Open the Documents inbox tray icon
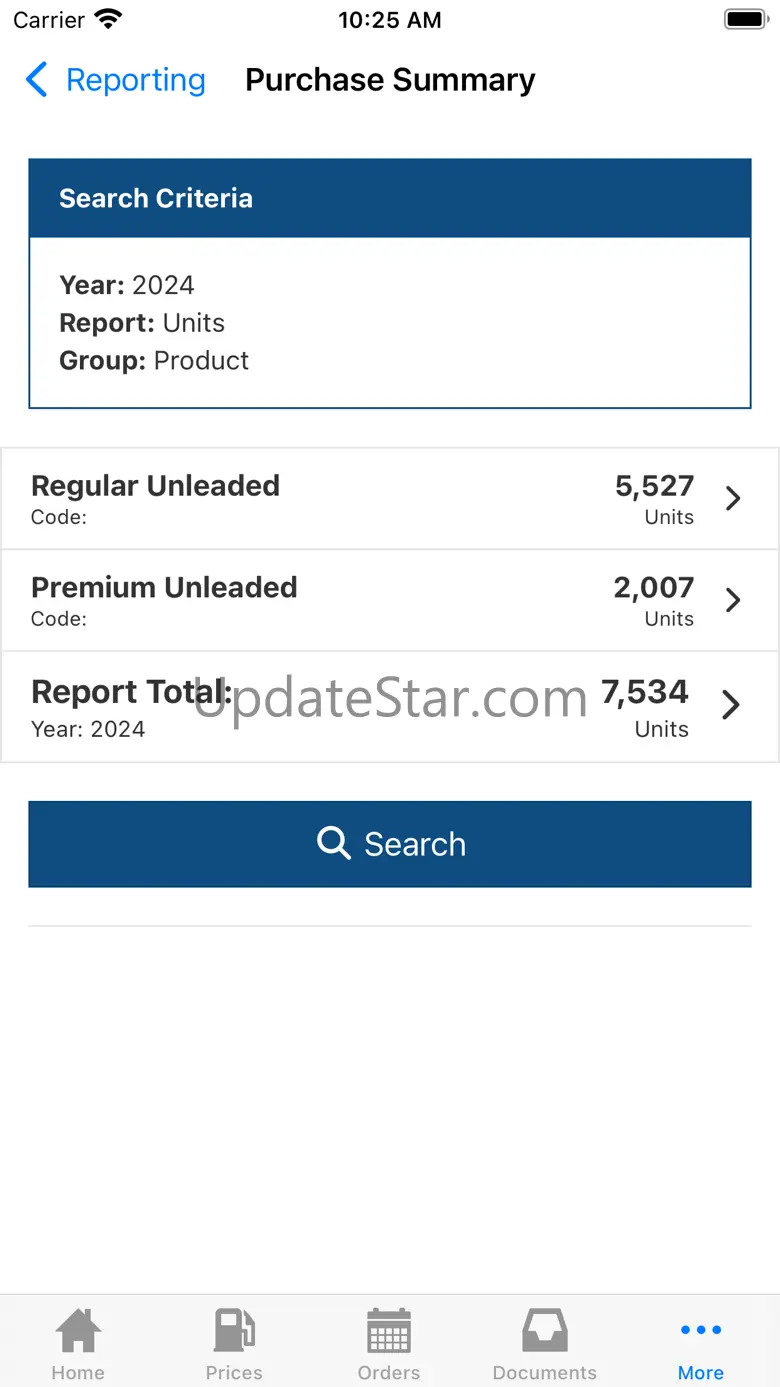 pos(545,1331)
